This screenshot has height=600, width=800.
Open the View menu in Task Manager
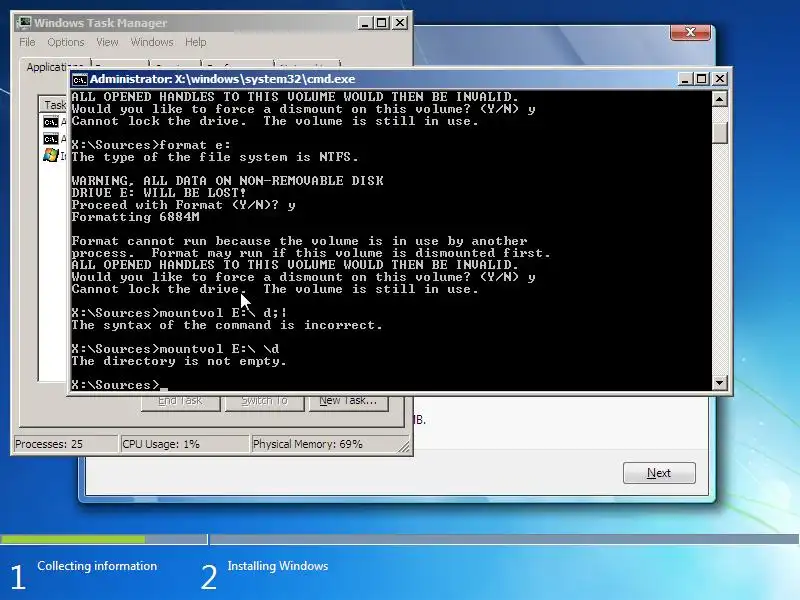[x=107, y=42]
